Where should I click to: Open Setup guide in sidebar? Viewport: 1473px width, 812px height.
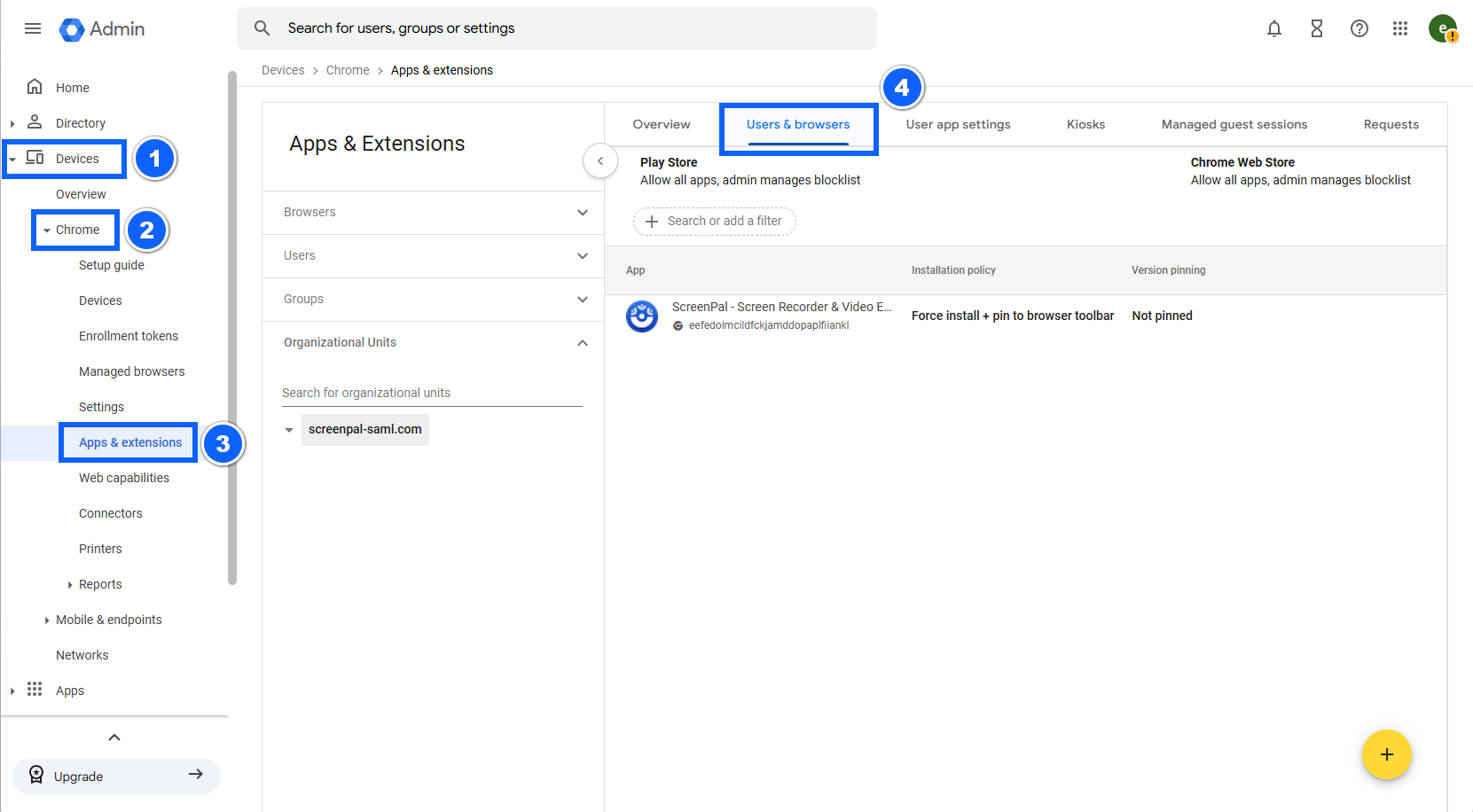[112, 265]
